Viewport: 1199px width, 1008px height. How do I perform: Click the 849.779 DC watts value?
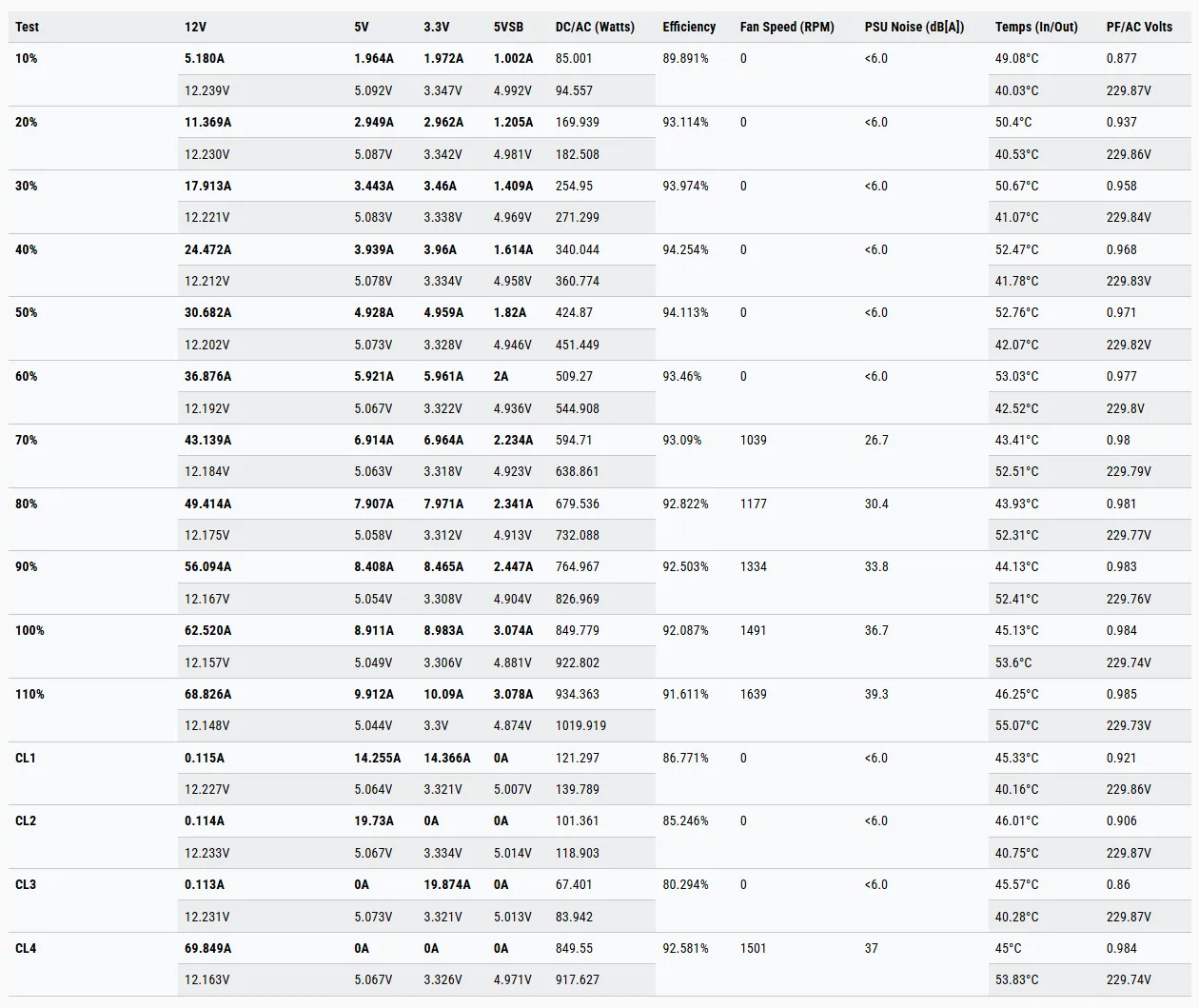578,630
